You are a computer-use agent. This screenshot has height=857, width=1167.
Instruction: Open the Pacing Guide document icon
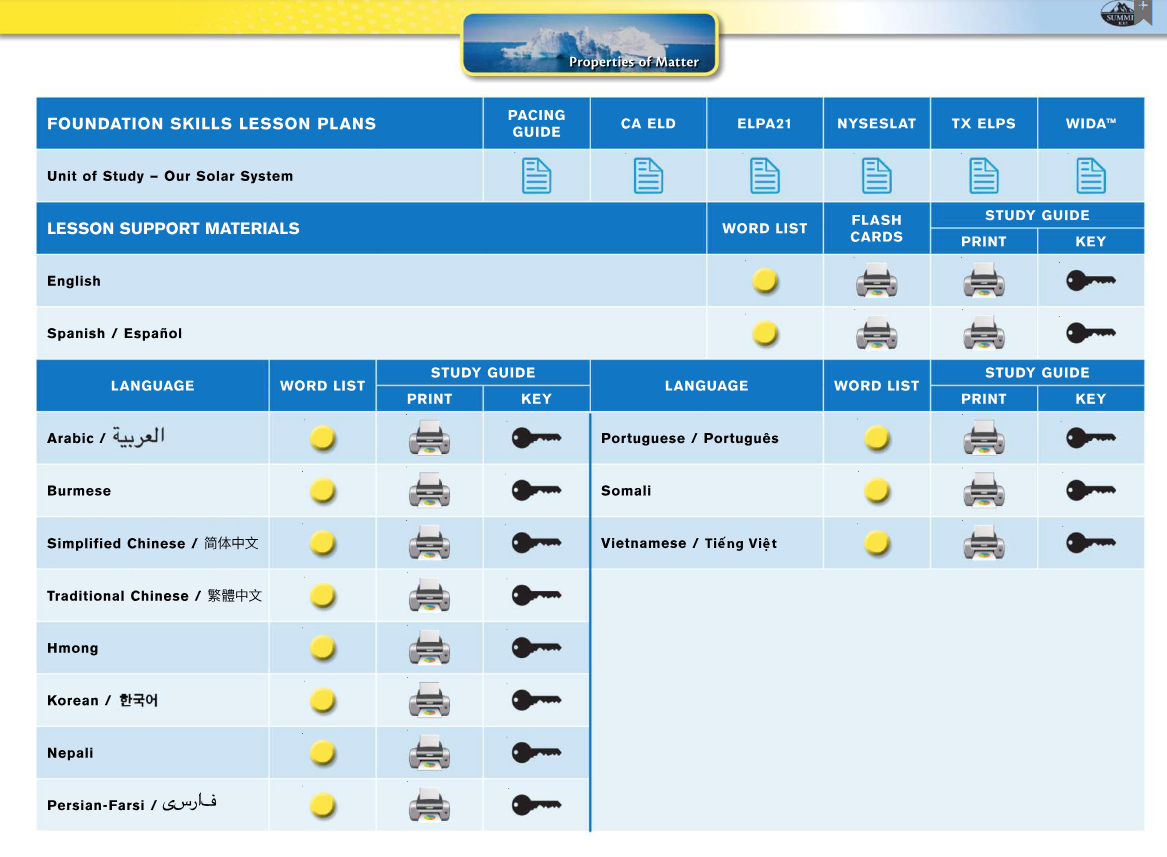click(x=536, y=176)
